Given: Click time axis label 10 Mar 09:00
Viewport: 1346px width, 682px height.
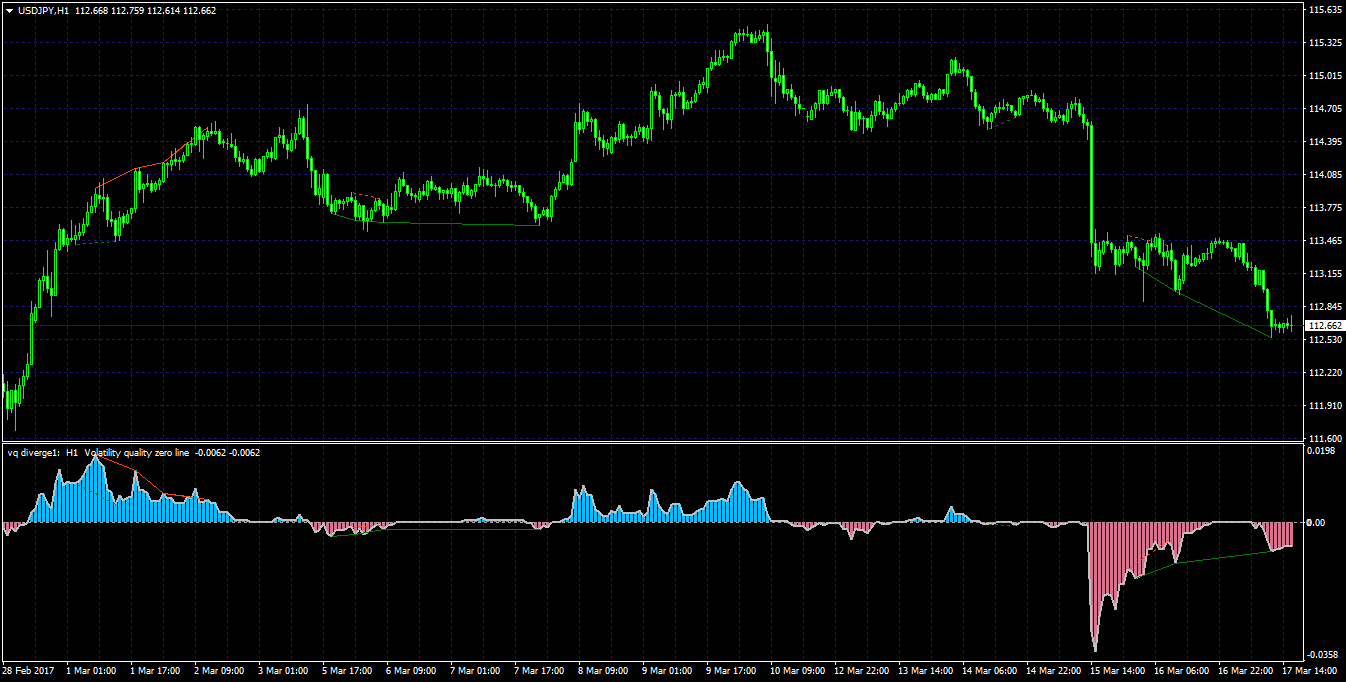Looking at the screenshot, I should 798,670.
